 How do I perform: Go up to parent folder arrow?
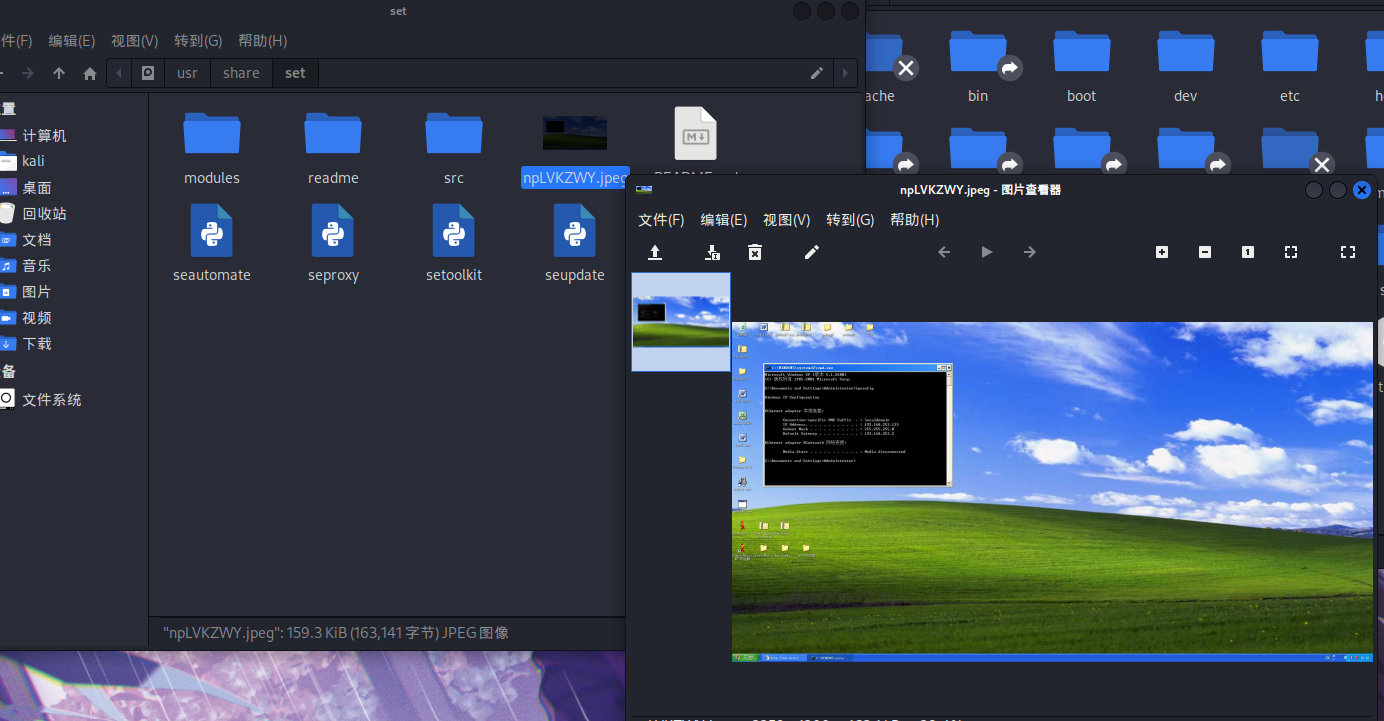pos(59,73)
